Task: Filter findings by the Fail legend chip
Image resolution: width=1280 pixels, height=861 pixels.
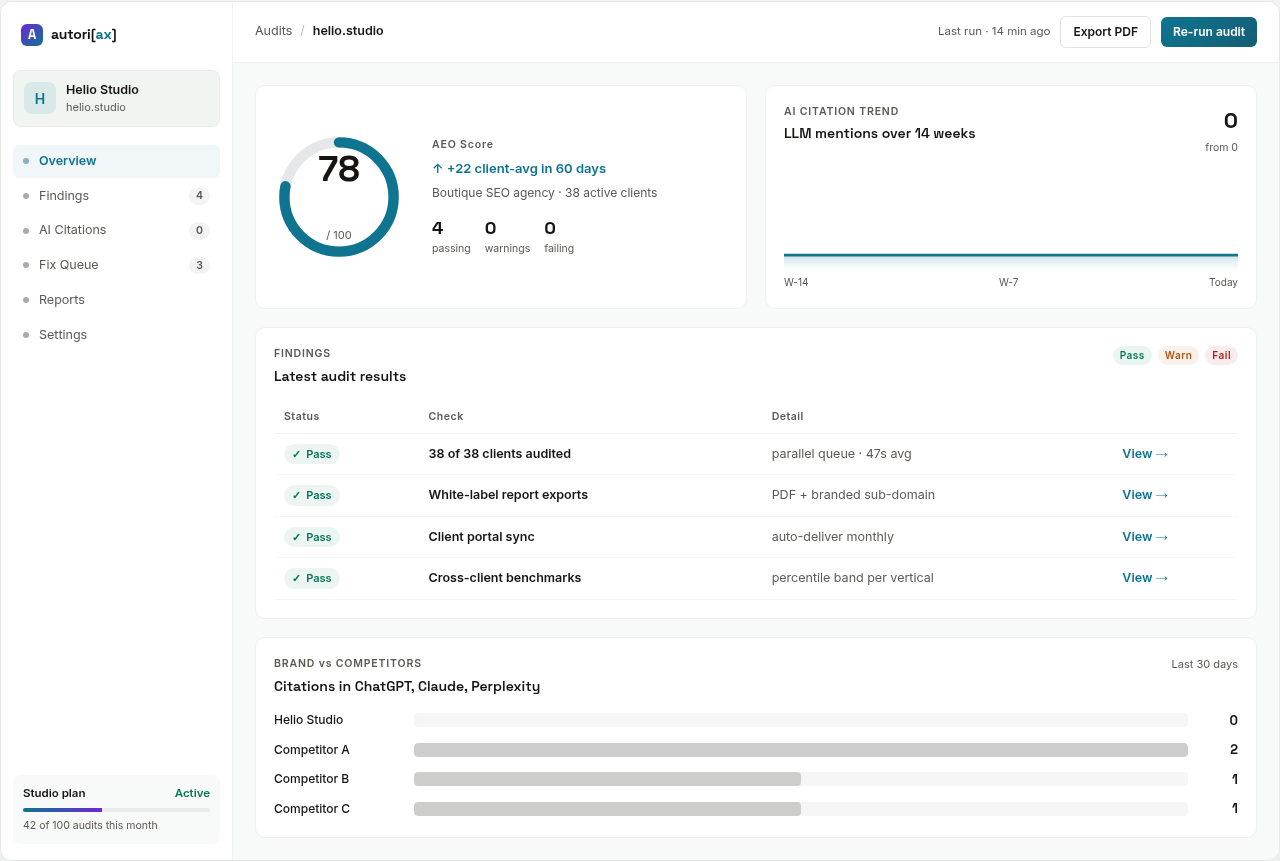Action: 1221,355
